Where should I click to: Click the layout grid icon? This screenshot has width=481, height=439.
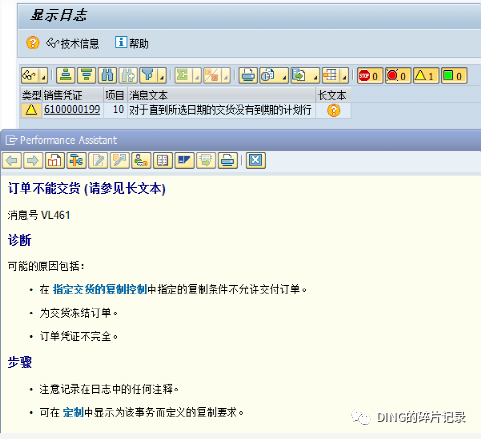331,75
